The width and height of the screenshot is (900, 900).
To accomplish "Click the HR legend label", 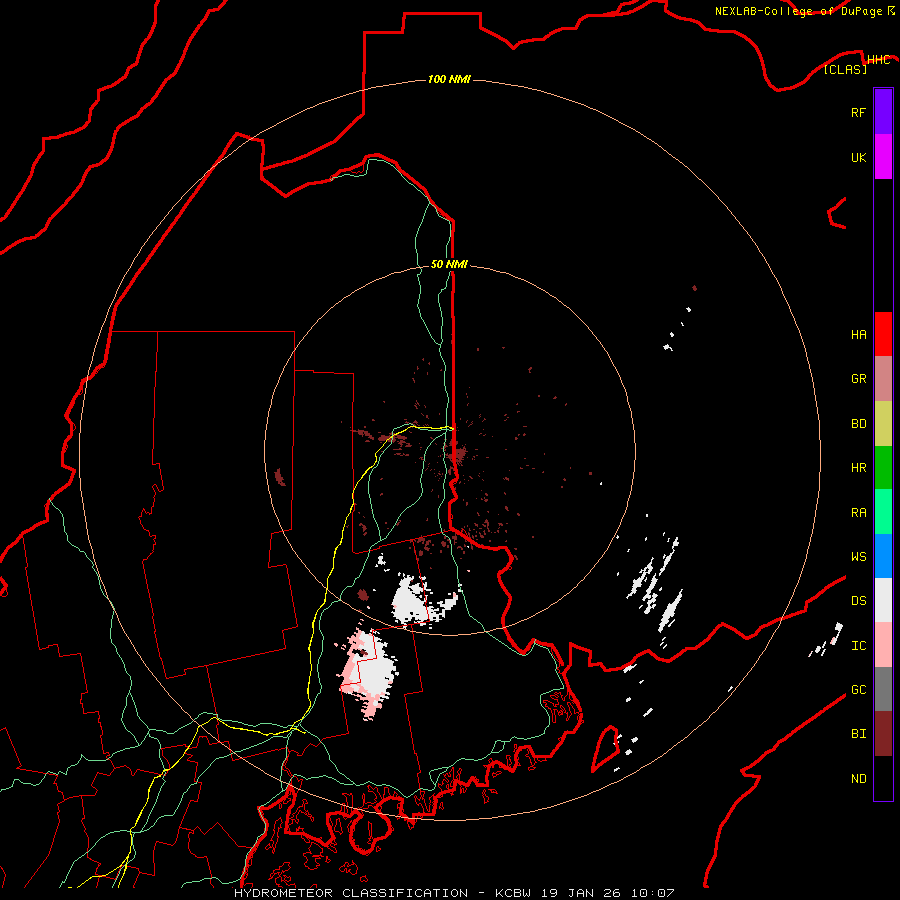I will (x=858, y=468).
